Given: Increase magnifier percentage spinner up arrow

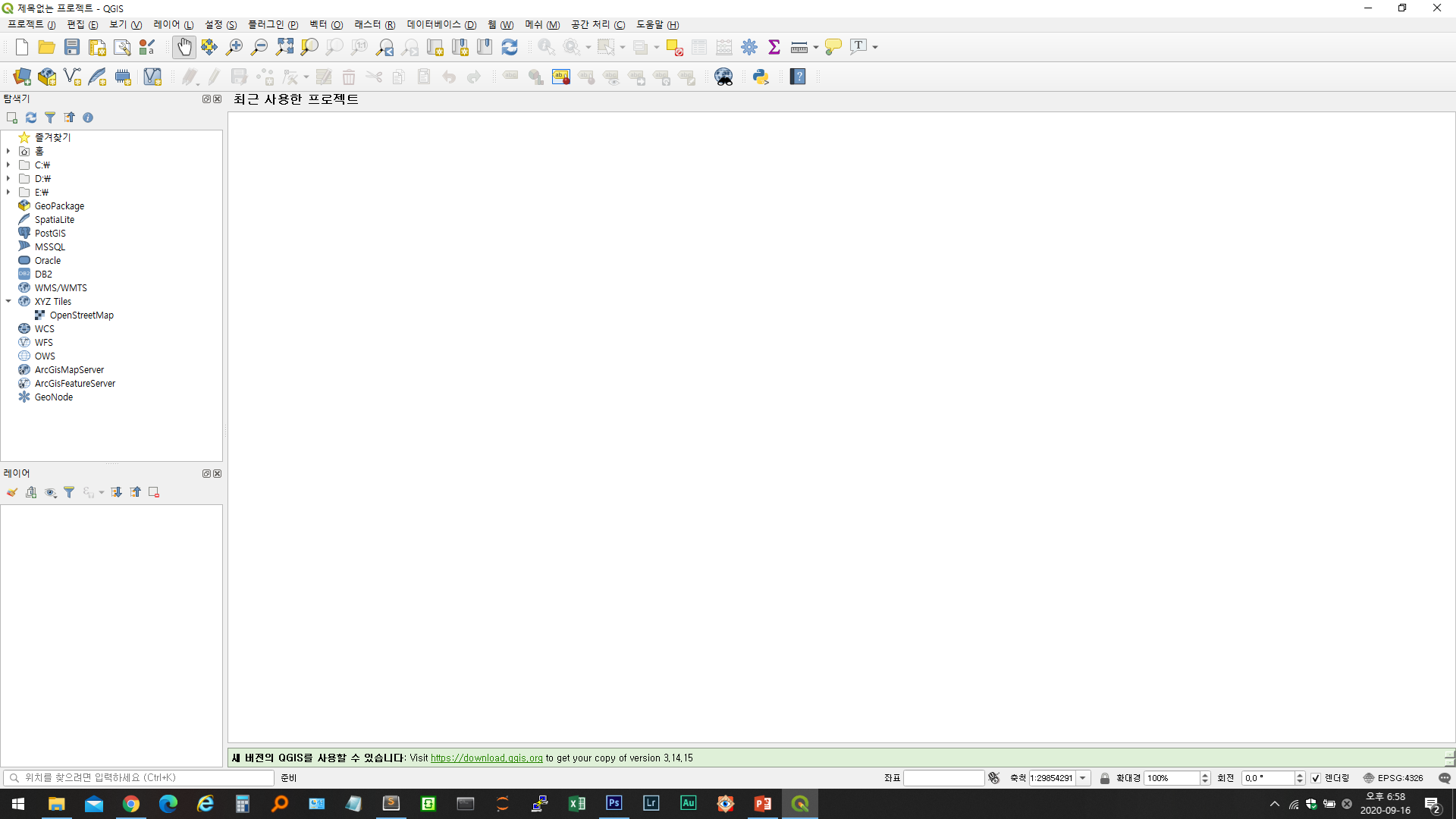Looking at the screenshot, I should click(1205, 774).
